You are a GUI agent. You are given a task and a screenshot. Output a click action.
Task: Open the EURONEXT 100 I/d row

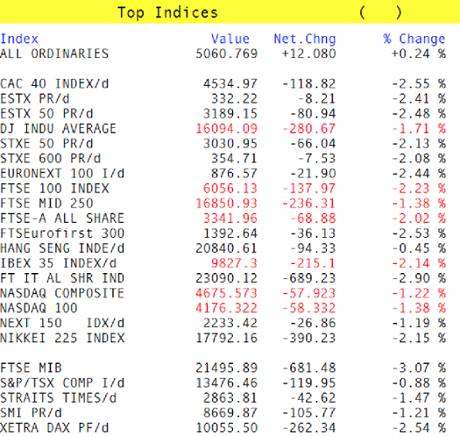[223, 173]
